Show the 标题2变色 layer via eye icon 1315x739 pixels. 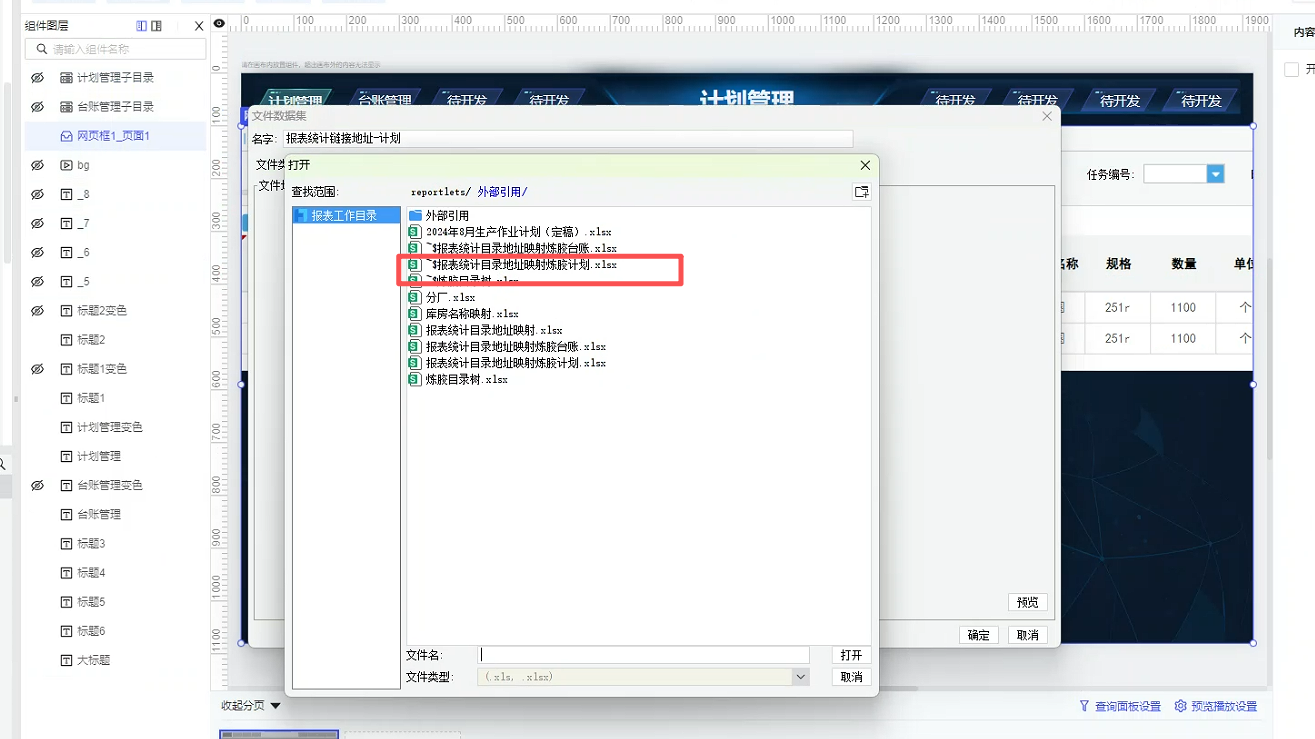click(37, 311)
